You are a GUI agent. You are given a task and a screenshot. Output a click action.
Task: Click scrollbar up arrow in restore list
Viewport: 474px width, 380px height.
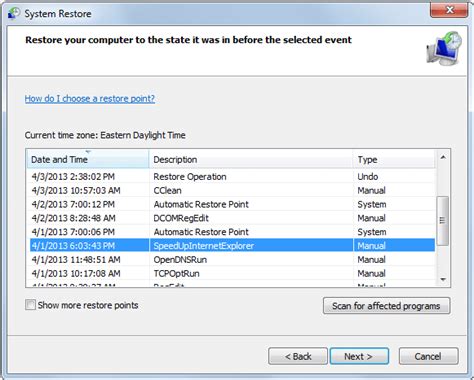pyautogui.click(x=443, y=157)
